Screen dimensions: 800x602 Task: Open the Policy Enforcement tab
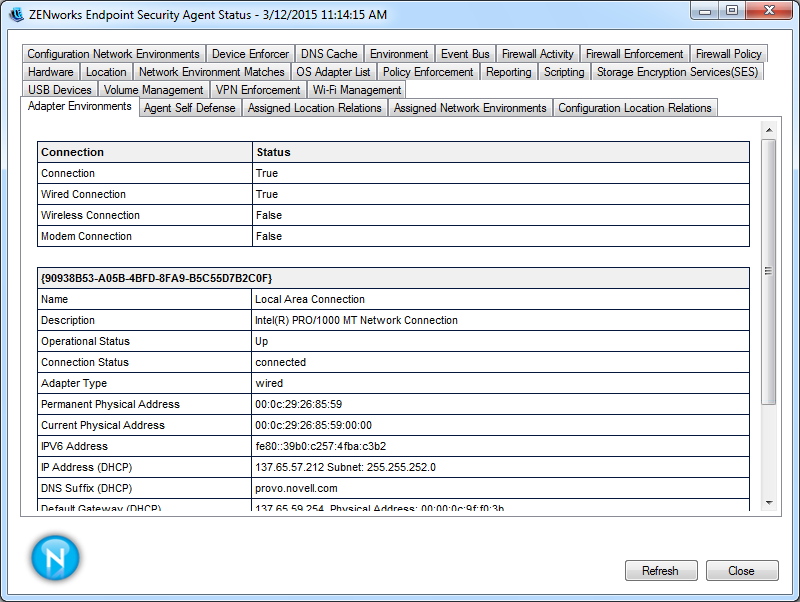coord(428,72)
